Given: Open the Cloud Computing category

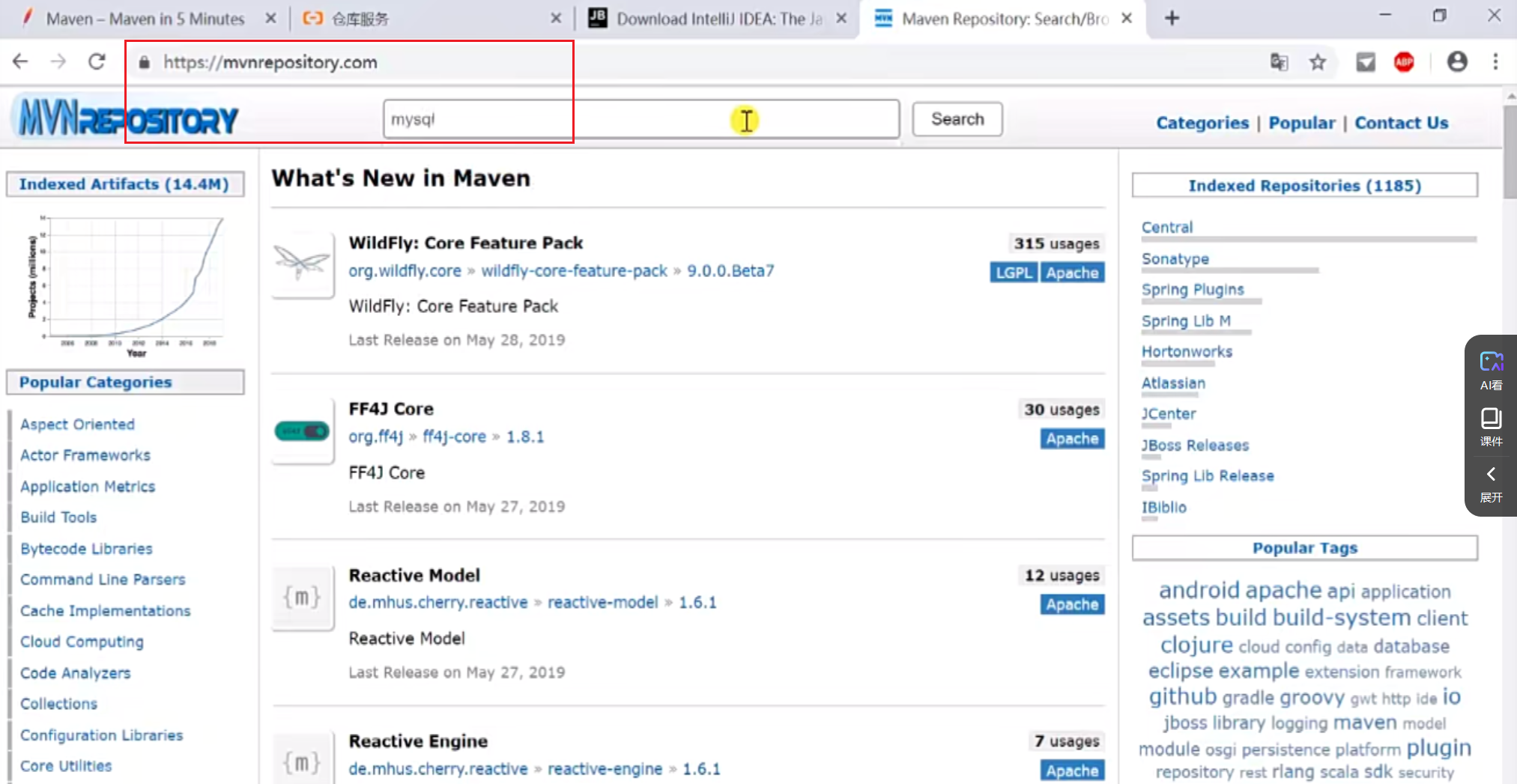Looking at the screenshot, I should (x=82, y=642).
